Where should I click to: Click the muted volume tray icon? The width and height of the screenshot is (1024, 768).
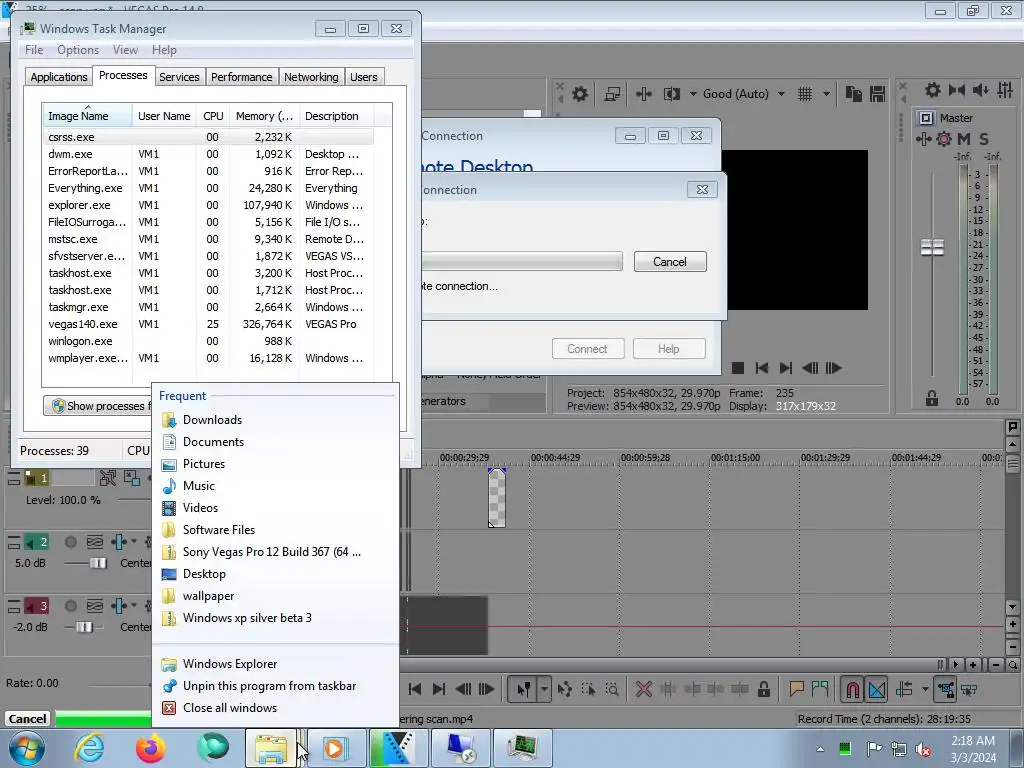(923, 749)
